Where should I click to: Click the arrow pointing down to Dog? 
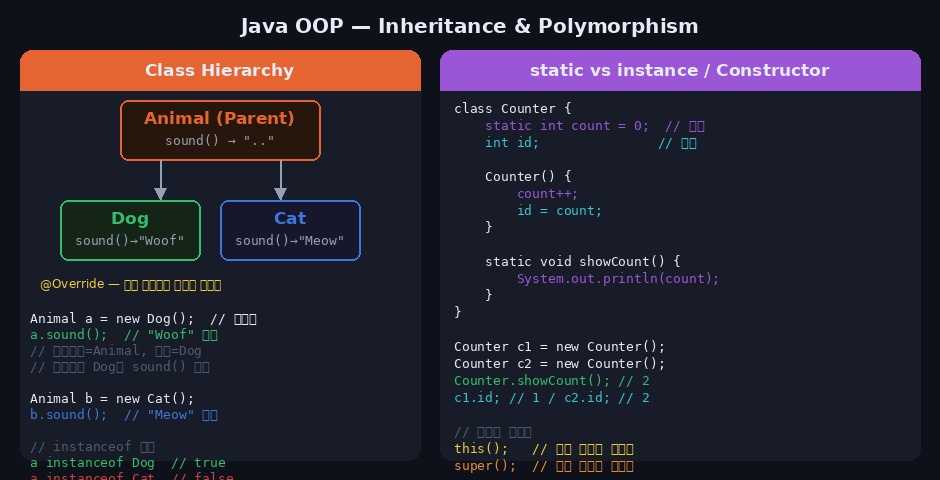160,180
